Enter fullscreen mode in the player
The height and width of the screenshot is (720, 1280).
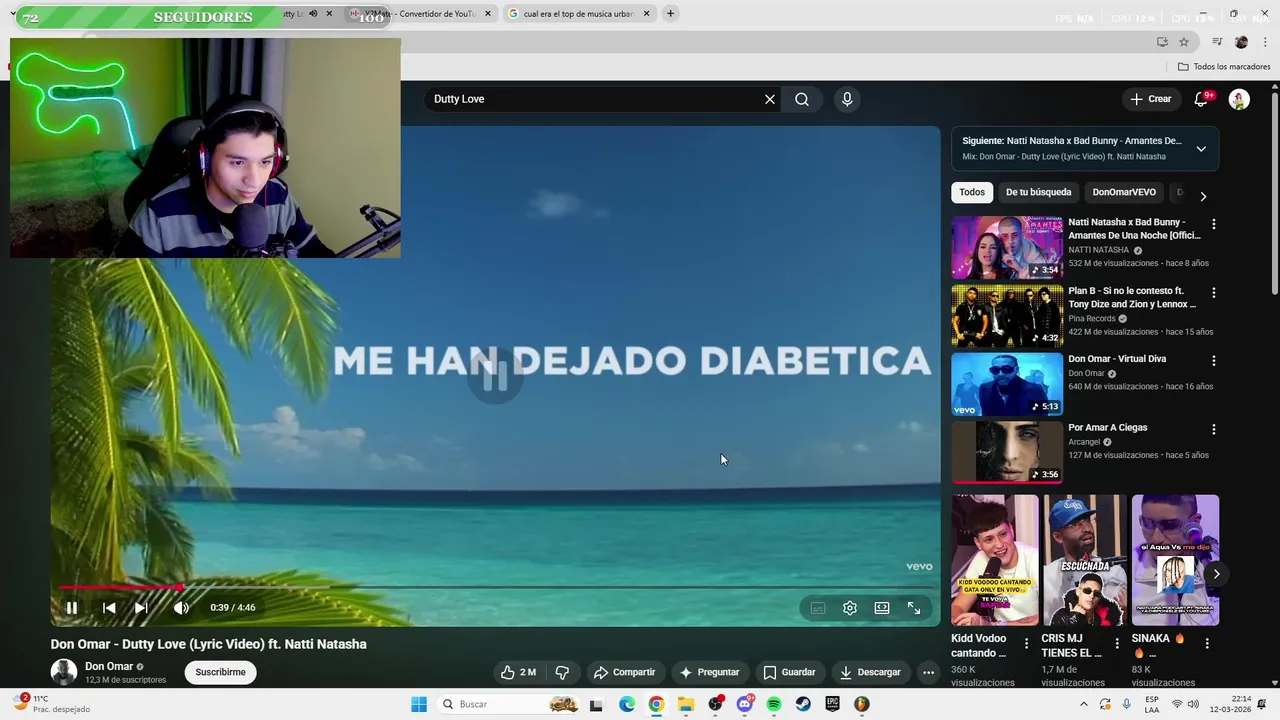coord(914,608)
